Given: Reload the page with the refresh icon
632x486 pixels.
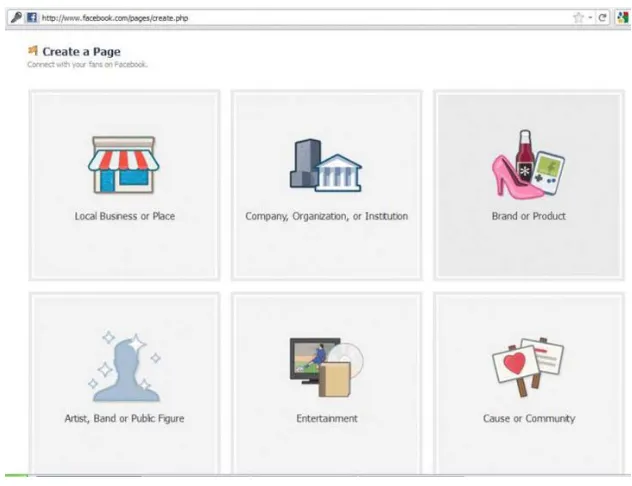Looking at the screenshot, I should (603, 18).
